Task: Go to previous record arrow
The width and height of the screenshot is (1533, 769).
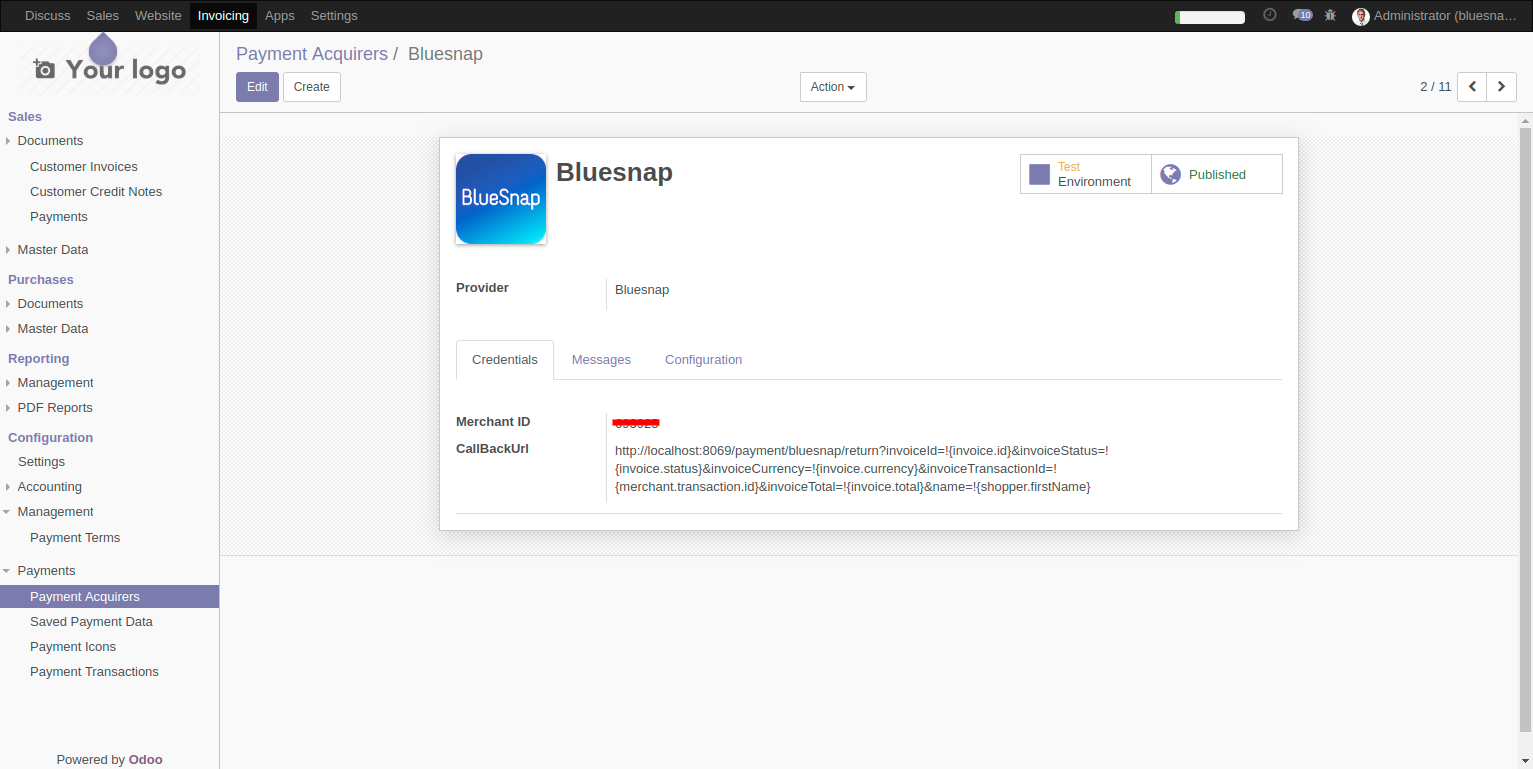Action: click(1472, 87)
